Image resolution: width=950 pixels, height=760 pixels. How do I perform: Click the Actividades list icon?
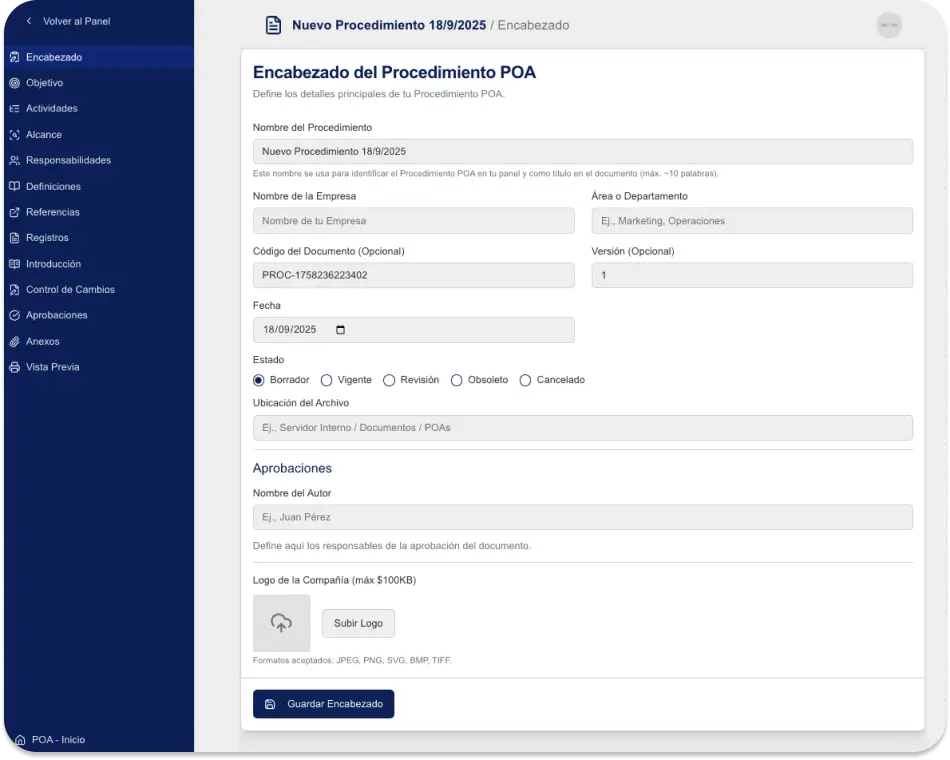(x=14, y=109)
